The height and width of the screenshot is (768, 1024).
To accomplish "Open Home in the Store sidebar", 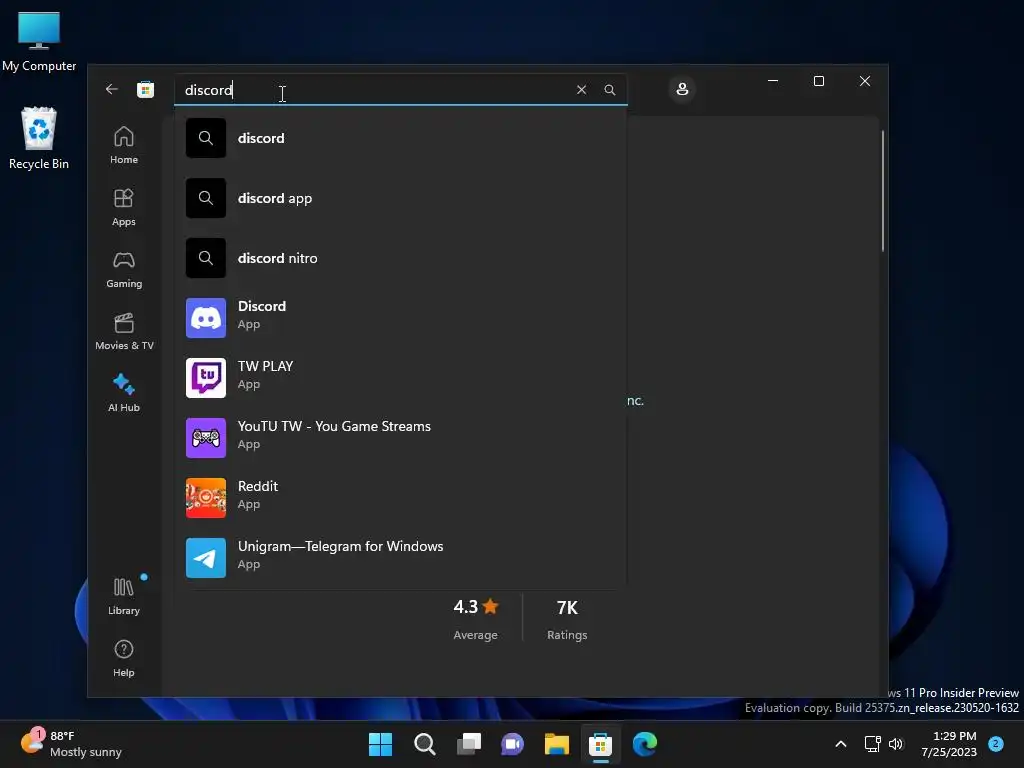I will 123,145.
